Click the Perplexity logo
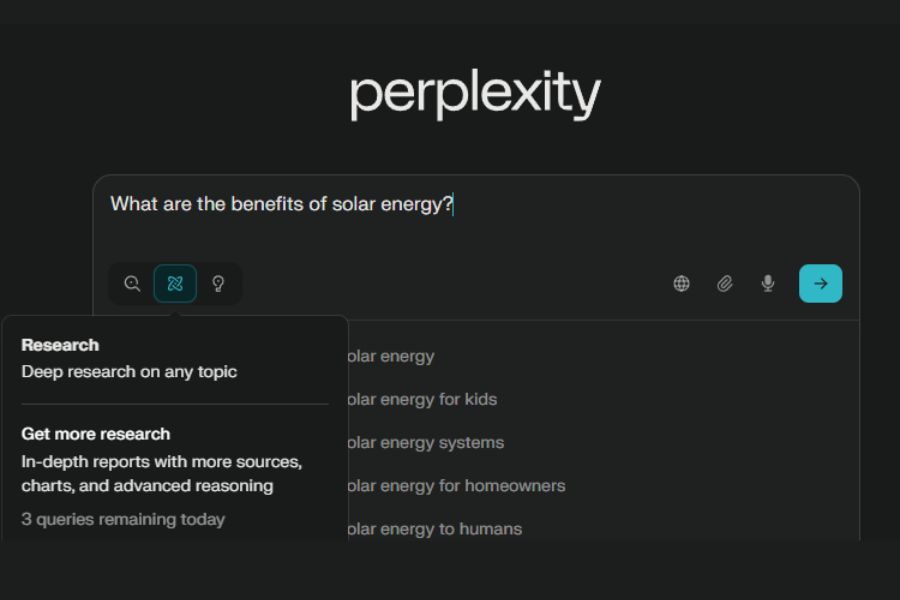The height and width of the screenshot is (600, 900). coord(475,96)
